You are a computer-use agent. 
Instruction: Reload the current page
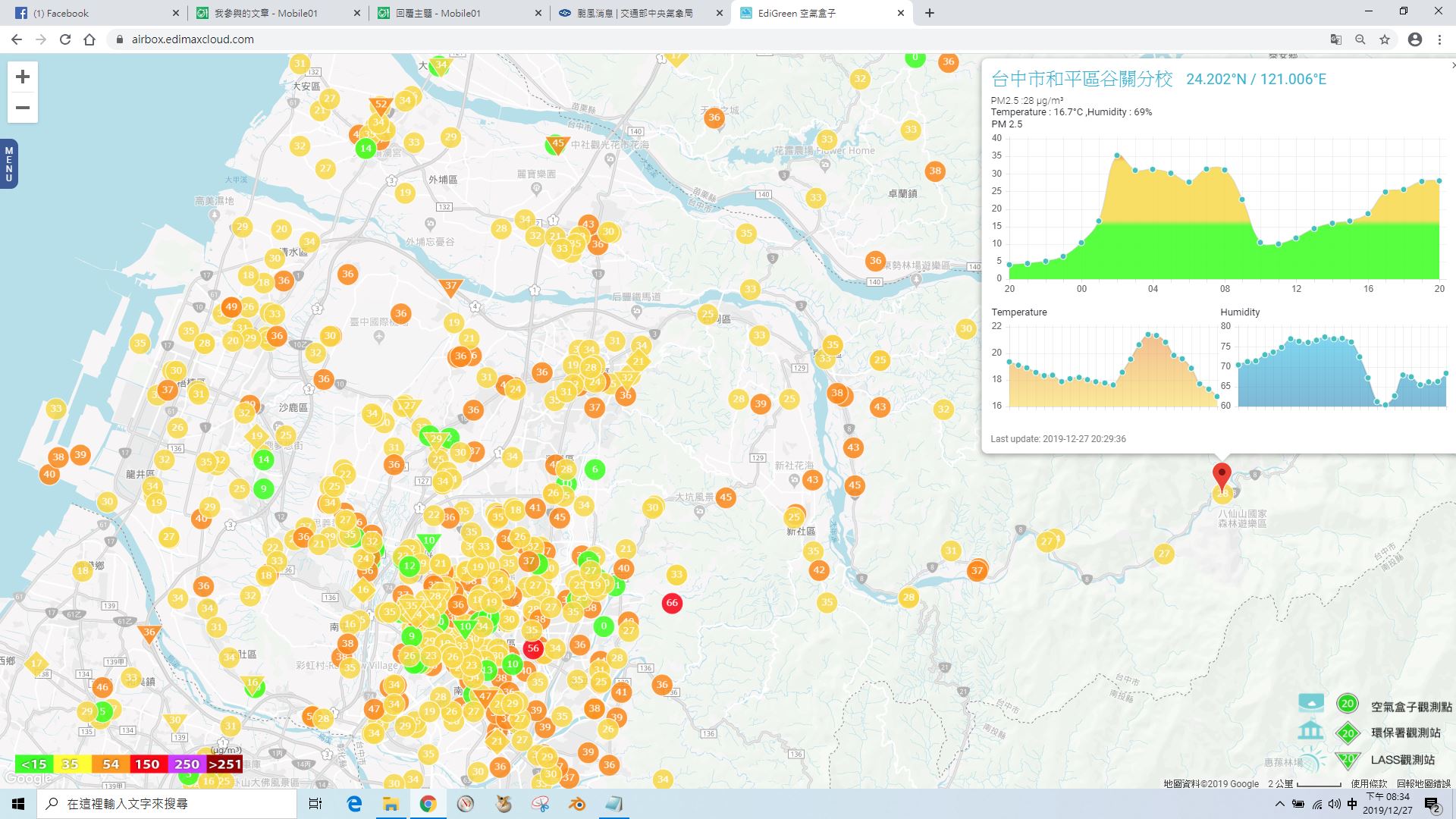[x=65, y=39]
